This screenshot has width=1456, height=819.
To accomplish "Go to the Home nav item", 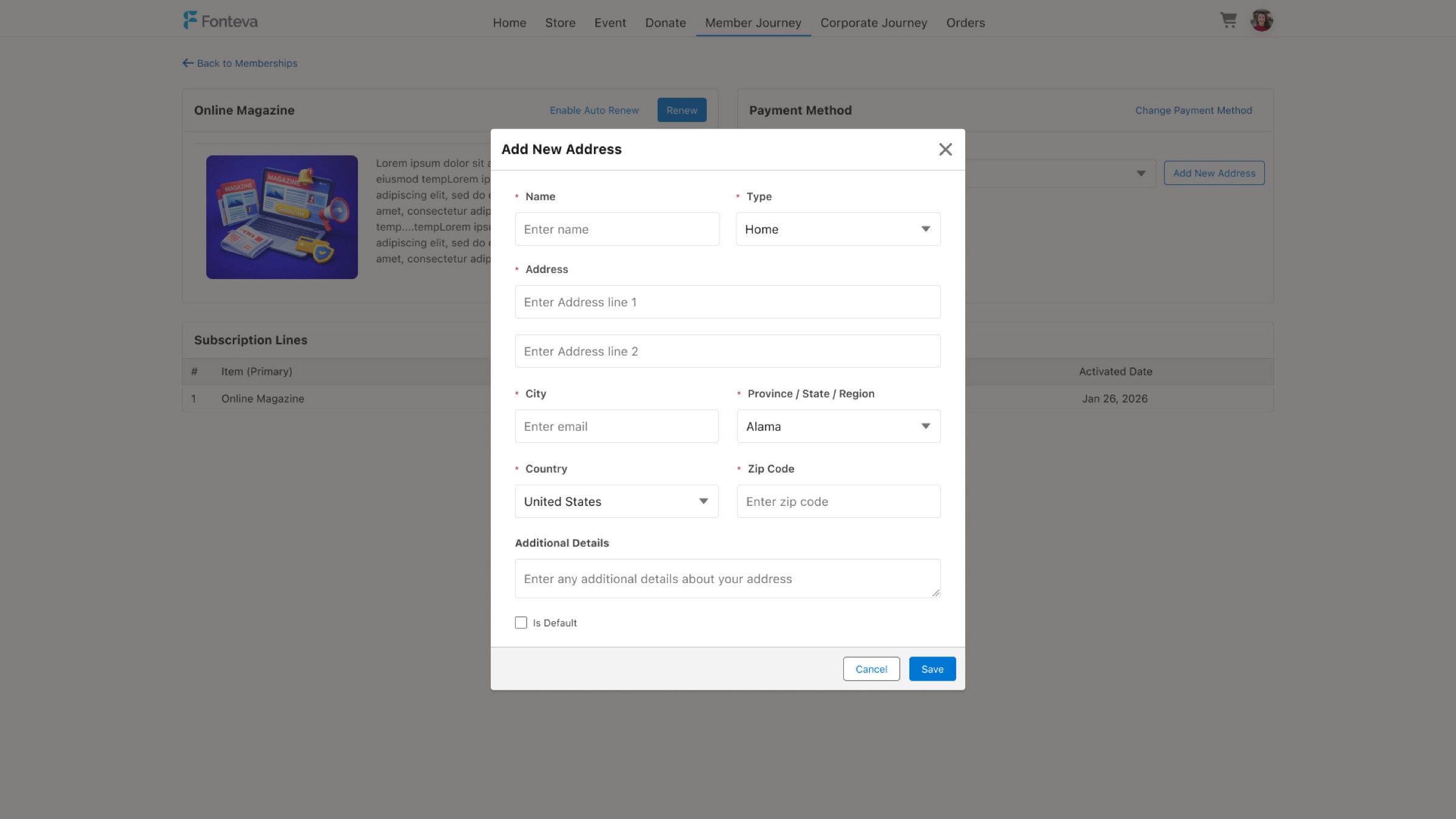I will pyautogui.click(x=509, y=23).
